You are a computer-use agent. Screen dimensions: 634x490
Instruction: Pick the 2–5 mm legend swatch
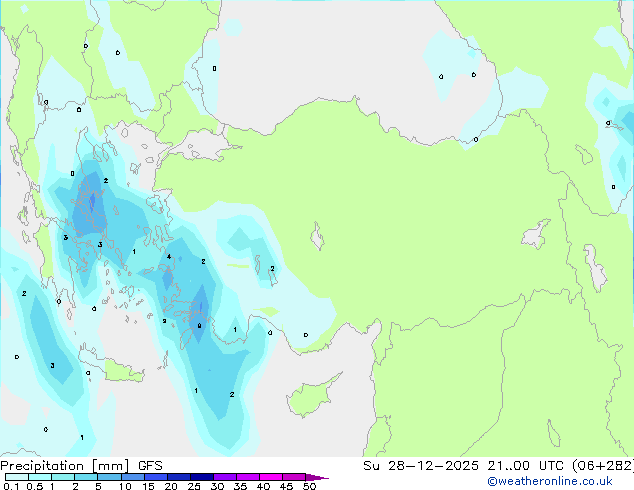click(x=86, y=477)
